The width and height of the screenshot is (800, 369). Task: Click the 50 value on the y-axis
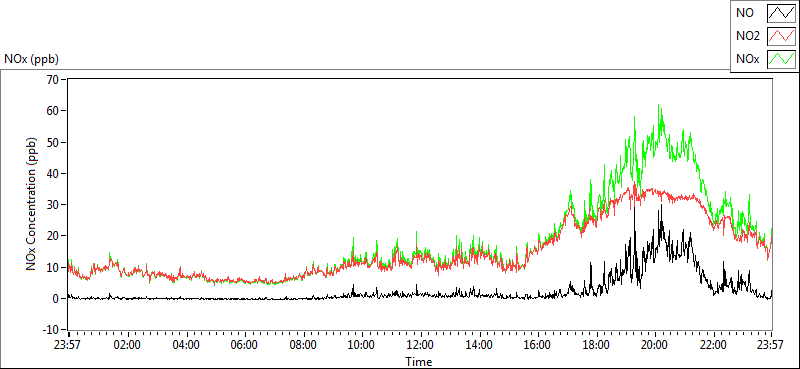click(x=52, y=142)
